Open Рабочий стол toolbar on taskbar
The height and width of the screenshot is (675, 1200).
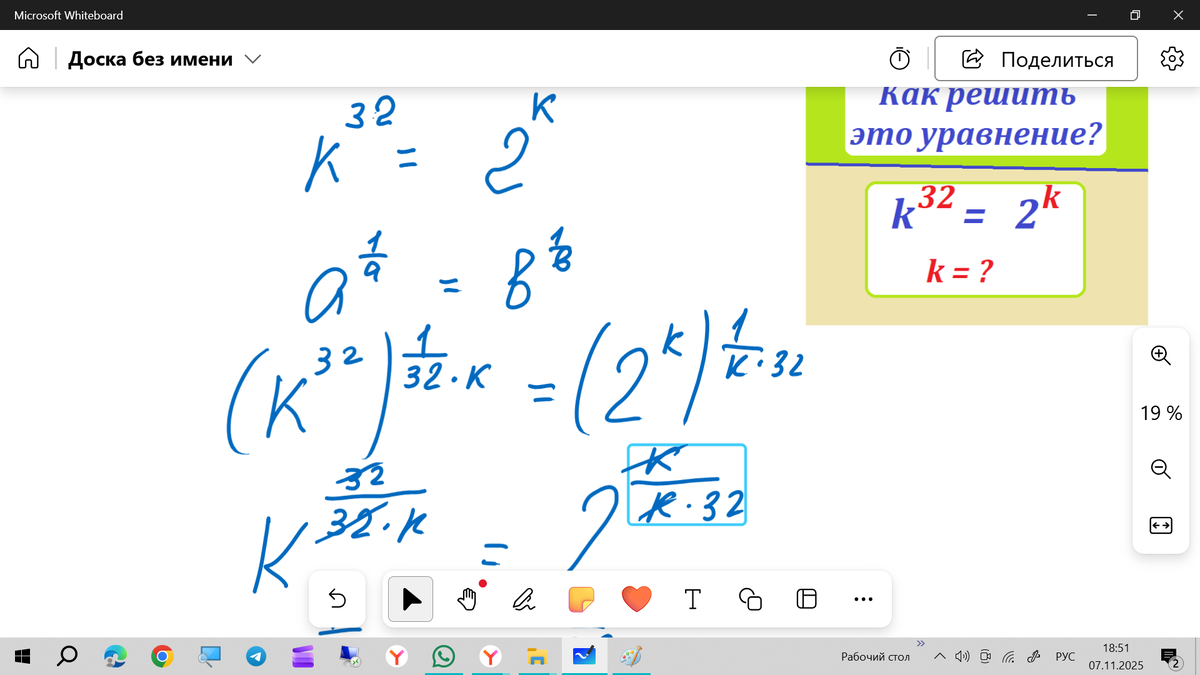[x=875, y=657]
